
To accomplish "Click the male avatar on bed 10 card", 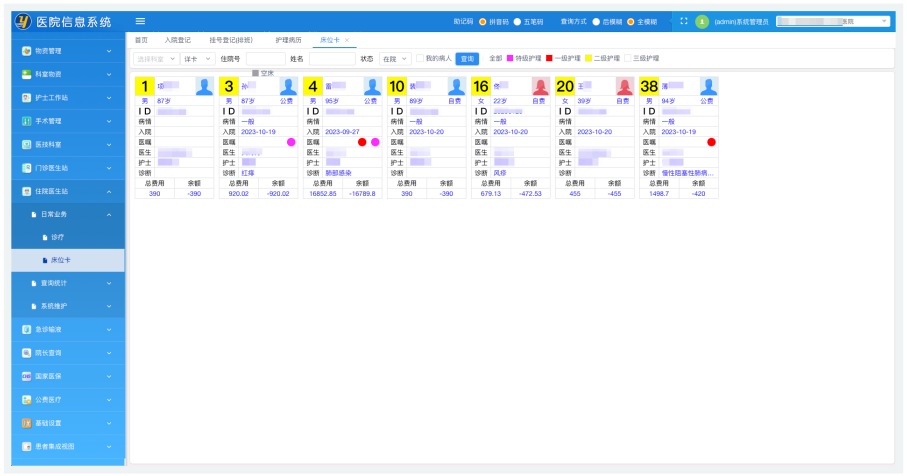I will tap(456, 86).
